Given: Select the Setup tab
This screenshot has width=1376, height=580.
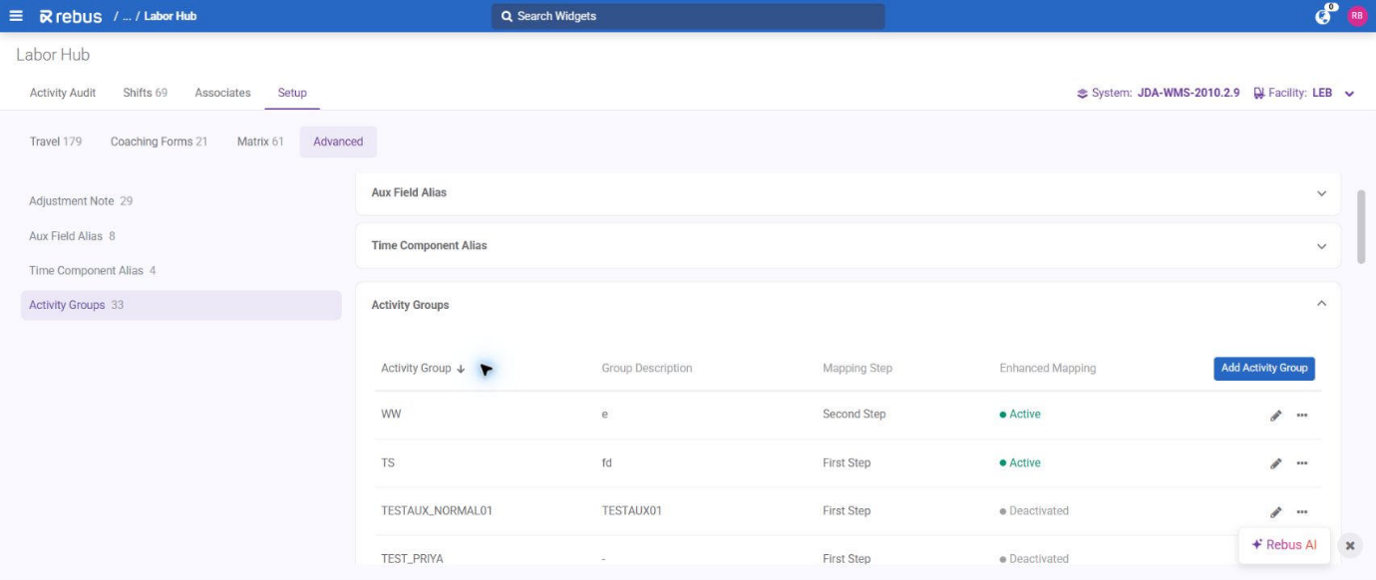Looking at the screenshot, I should [x=292, y=92].
